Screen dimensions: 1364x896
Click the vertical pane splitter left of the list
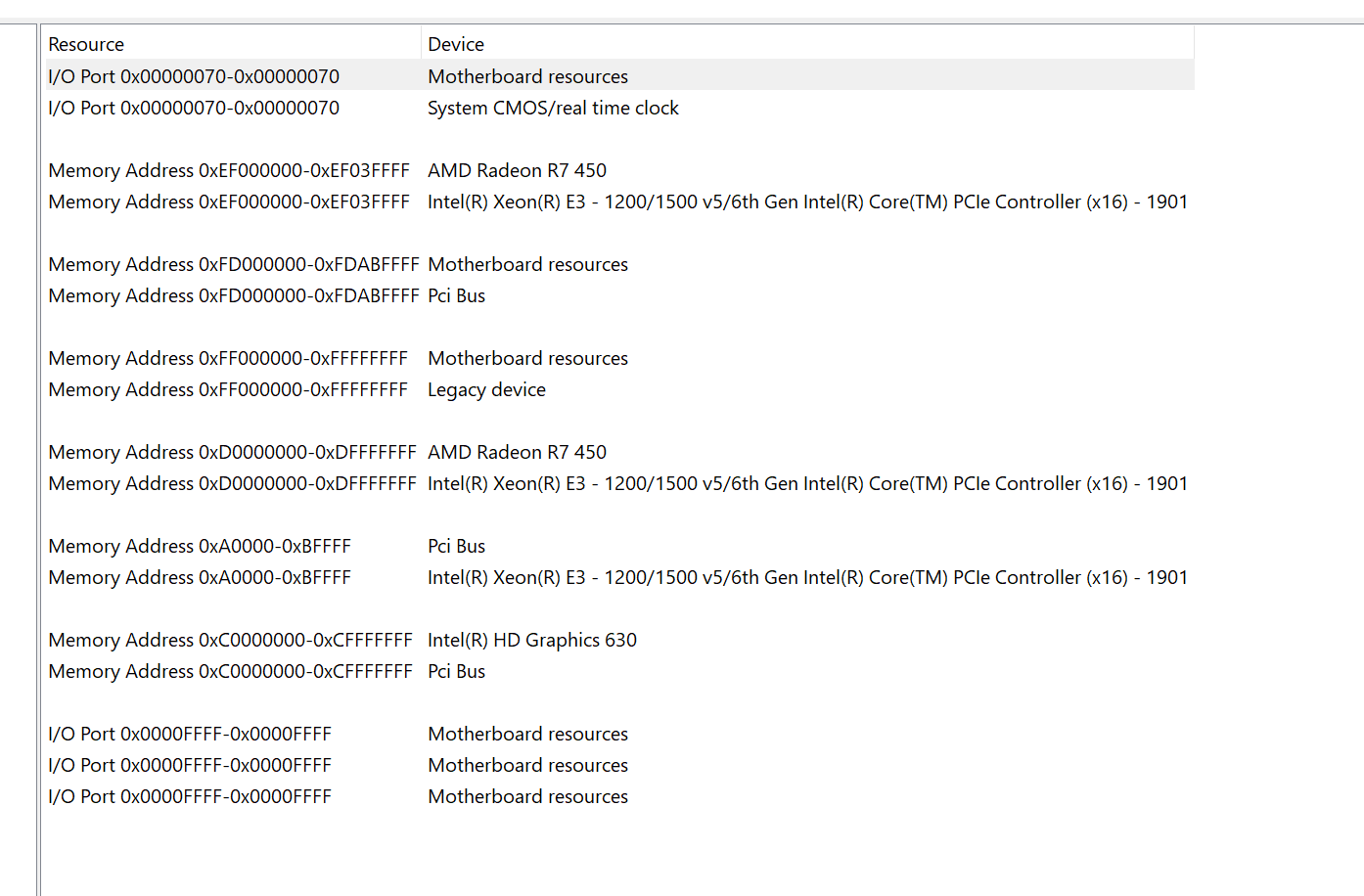(38, 460)
